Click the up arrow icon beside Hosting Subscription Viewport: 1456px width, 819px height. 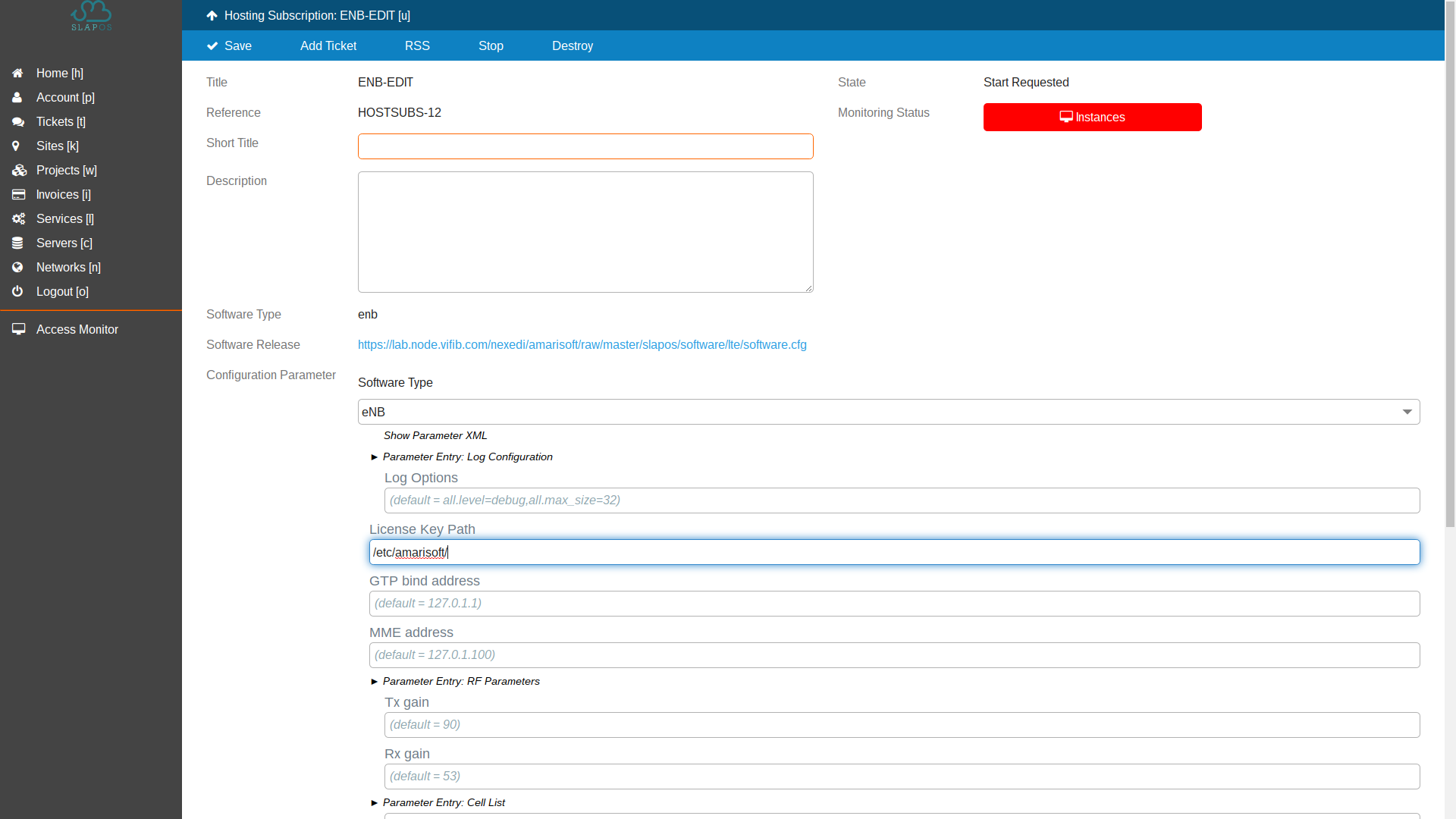tap(212, 16)
